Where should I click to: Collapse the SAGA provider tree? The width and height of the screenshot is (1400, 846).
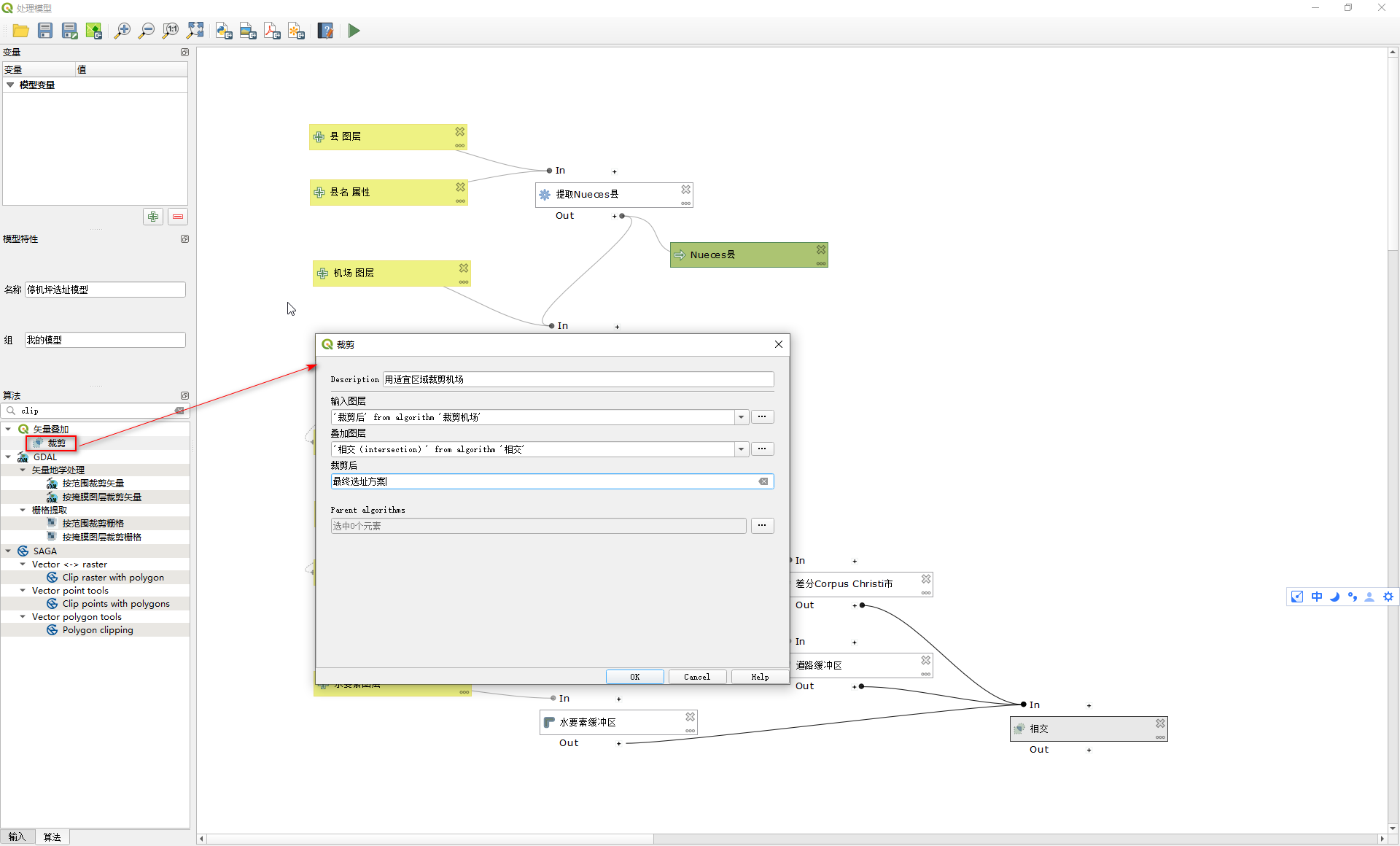(9, 551)
